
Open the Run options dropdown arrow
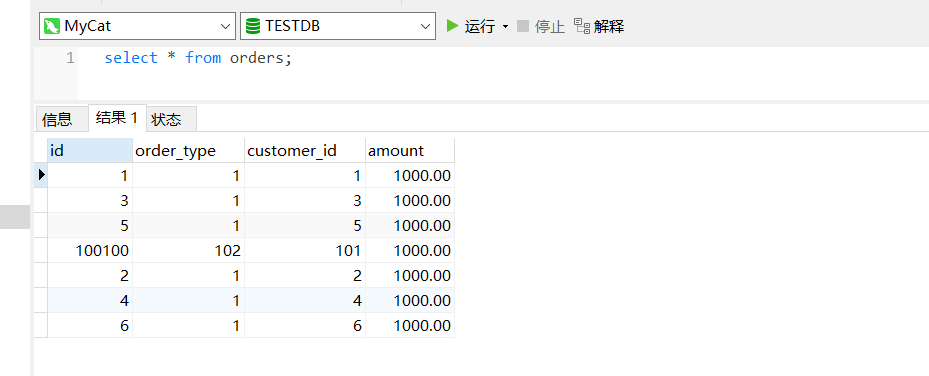[x=505, y=27]
